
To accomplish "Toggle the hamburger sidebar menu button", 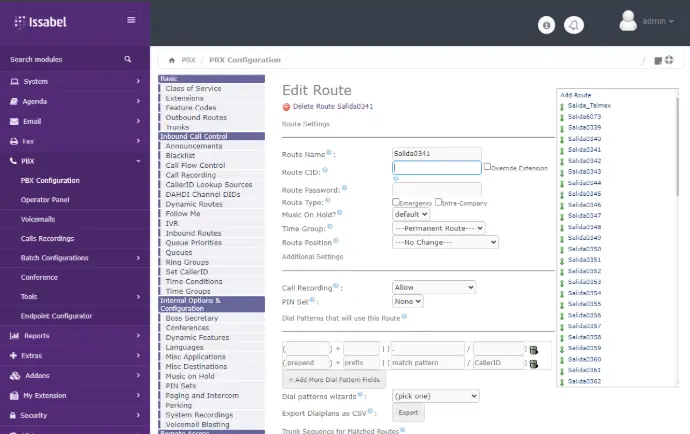I will (x=131, y=20).
